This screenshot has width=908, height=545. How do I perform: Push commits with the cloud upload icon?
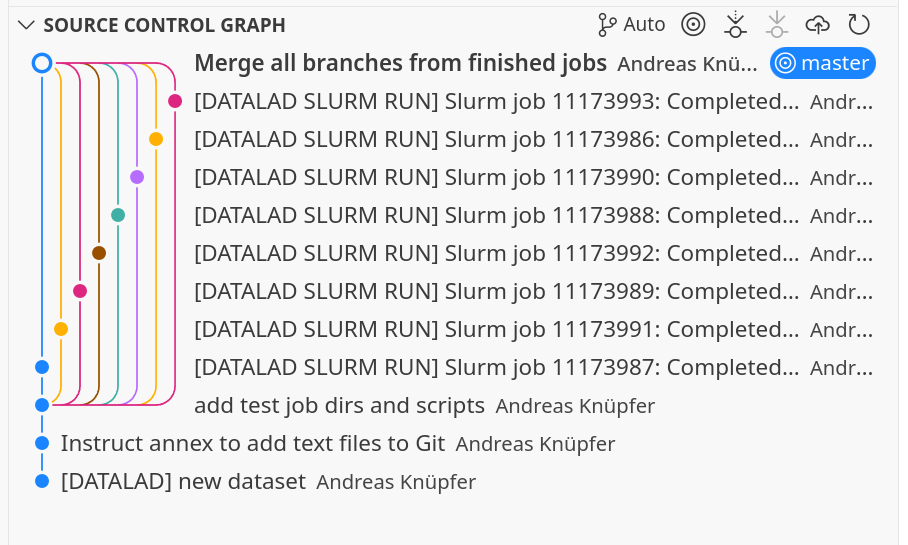pyautogui.click(x=818, y=25)
